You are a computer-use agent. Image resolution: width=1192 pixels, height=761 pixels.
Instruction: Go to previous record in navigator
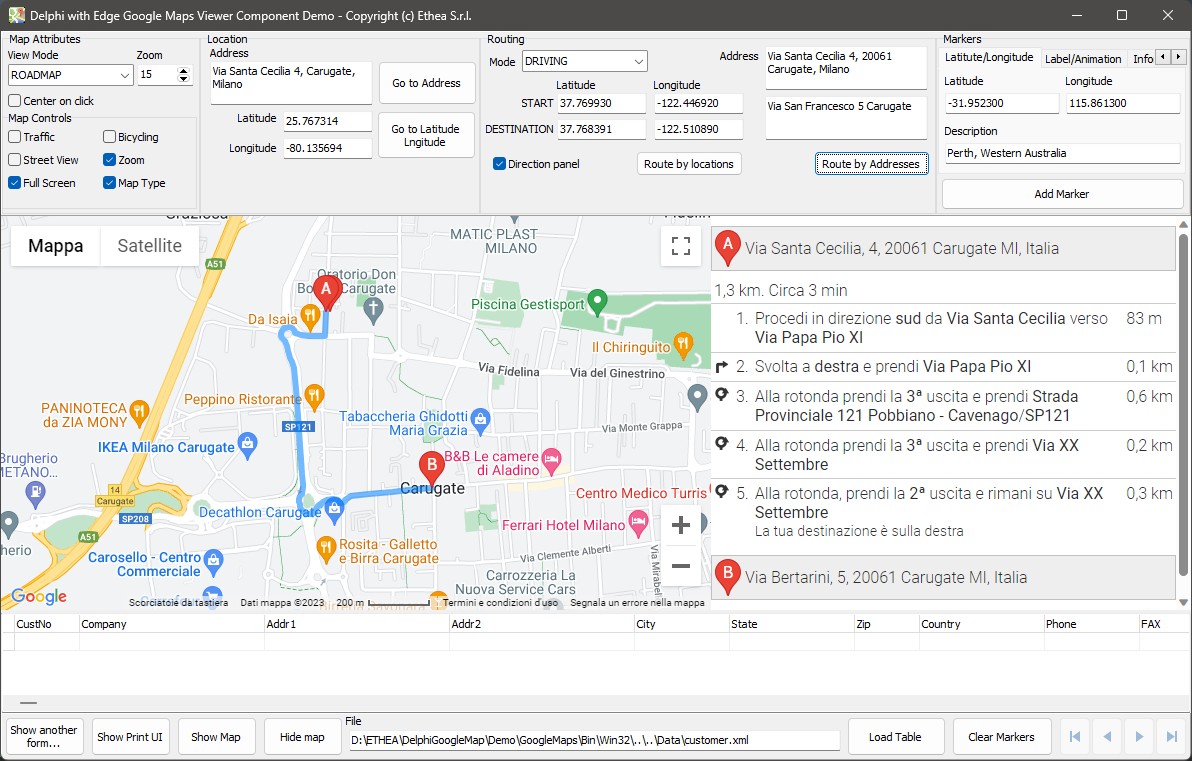(1107, 736)
